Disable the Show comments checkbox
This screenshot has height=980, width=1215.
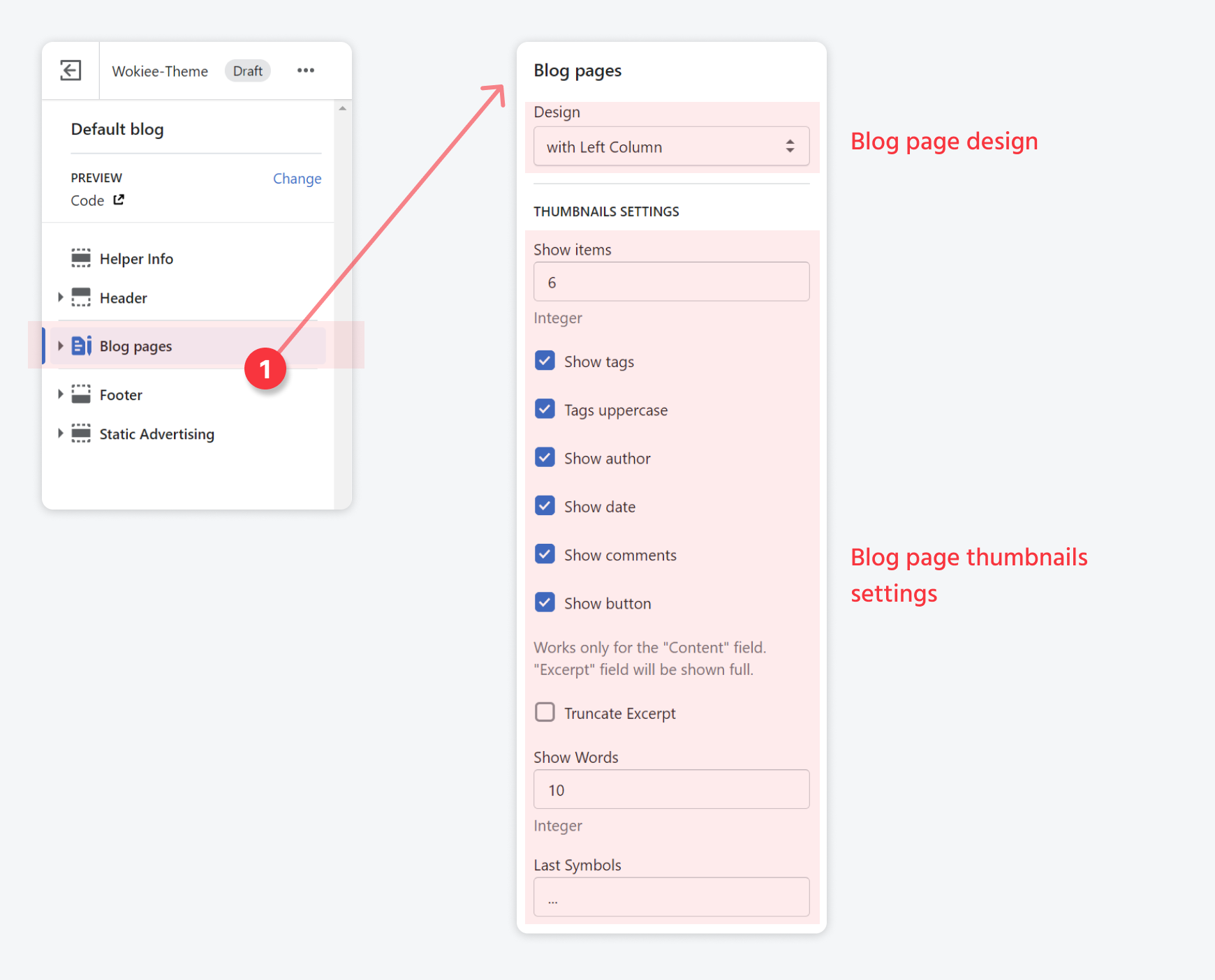tap(545, 554)
